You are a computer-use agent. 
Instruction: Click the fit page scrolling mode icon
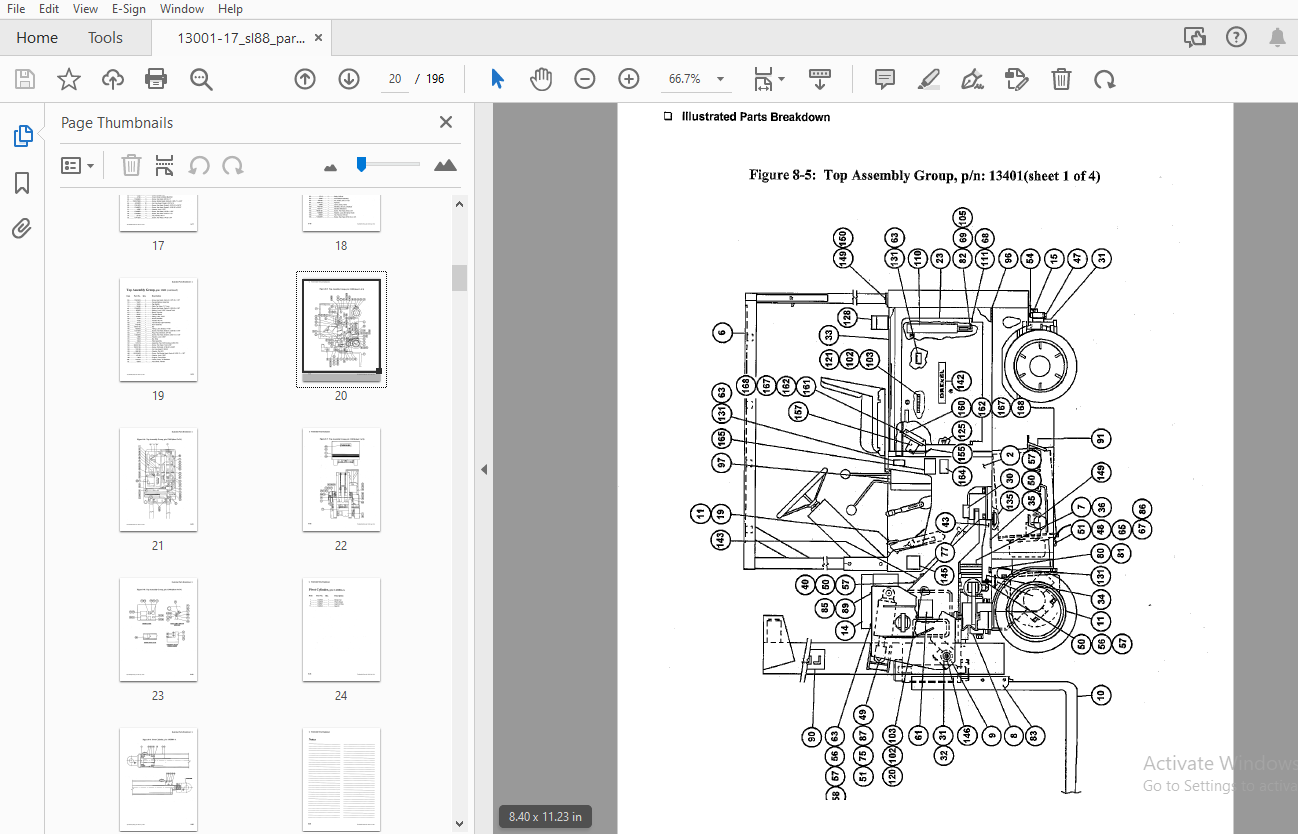click(763, 79)
